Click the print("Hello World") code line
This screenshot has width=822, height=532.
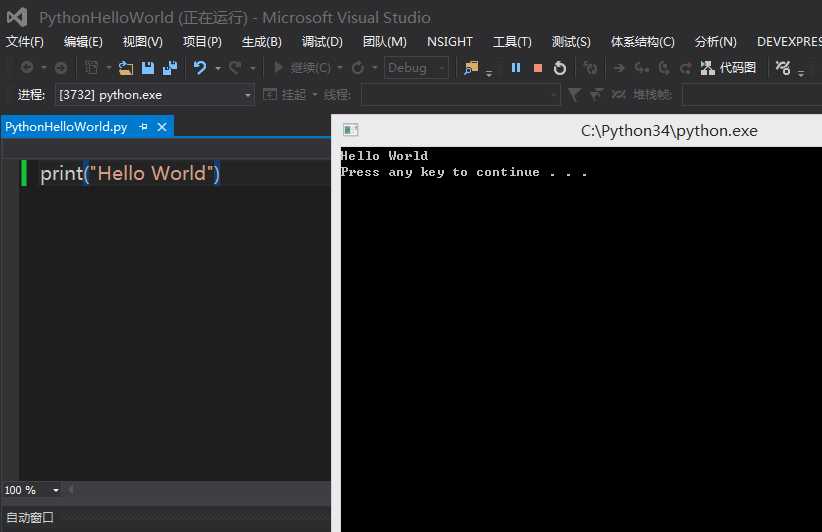130,173
